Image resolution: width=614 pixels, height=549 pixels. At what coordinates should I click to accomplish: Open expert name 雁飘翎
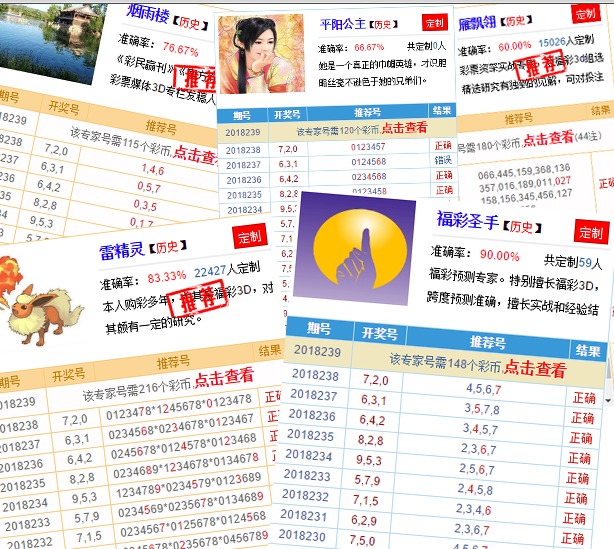[477, 23]
